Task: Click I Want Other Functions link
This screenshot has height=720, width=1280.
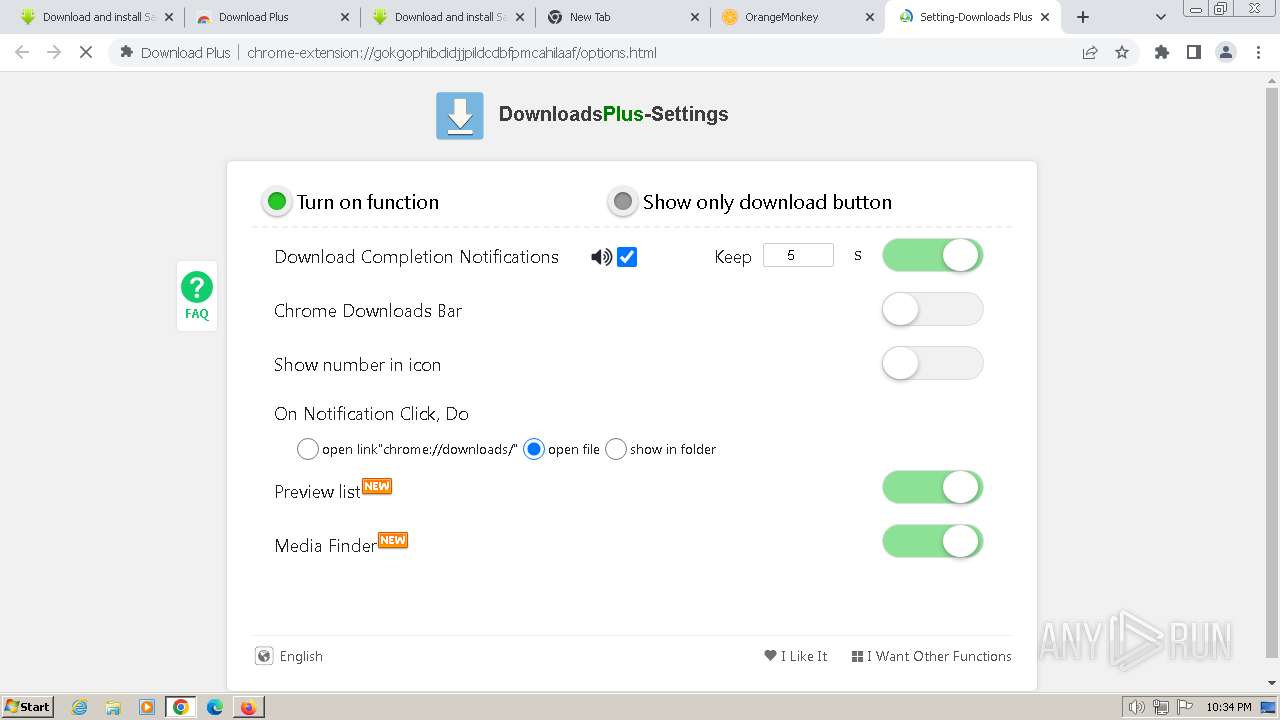Action: click(939, 656)
